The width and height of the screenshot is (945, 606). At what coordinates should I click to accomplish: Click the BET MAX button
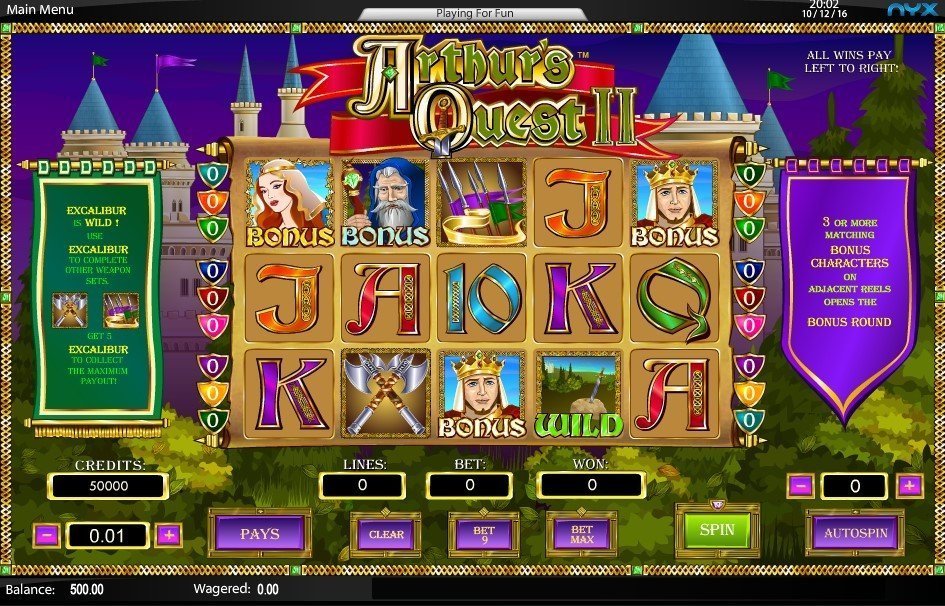click(x=582, y=534)
